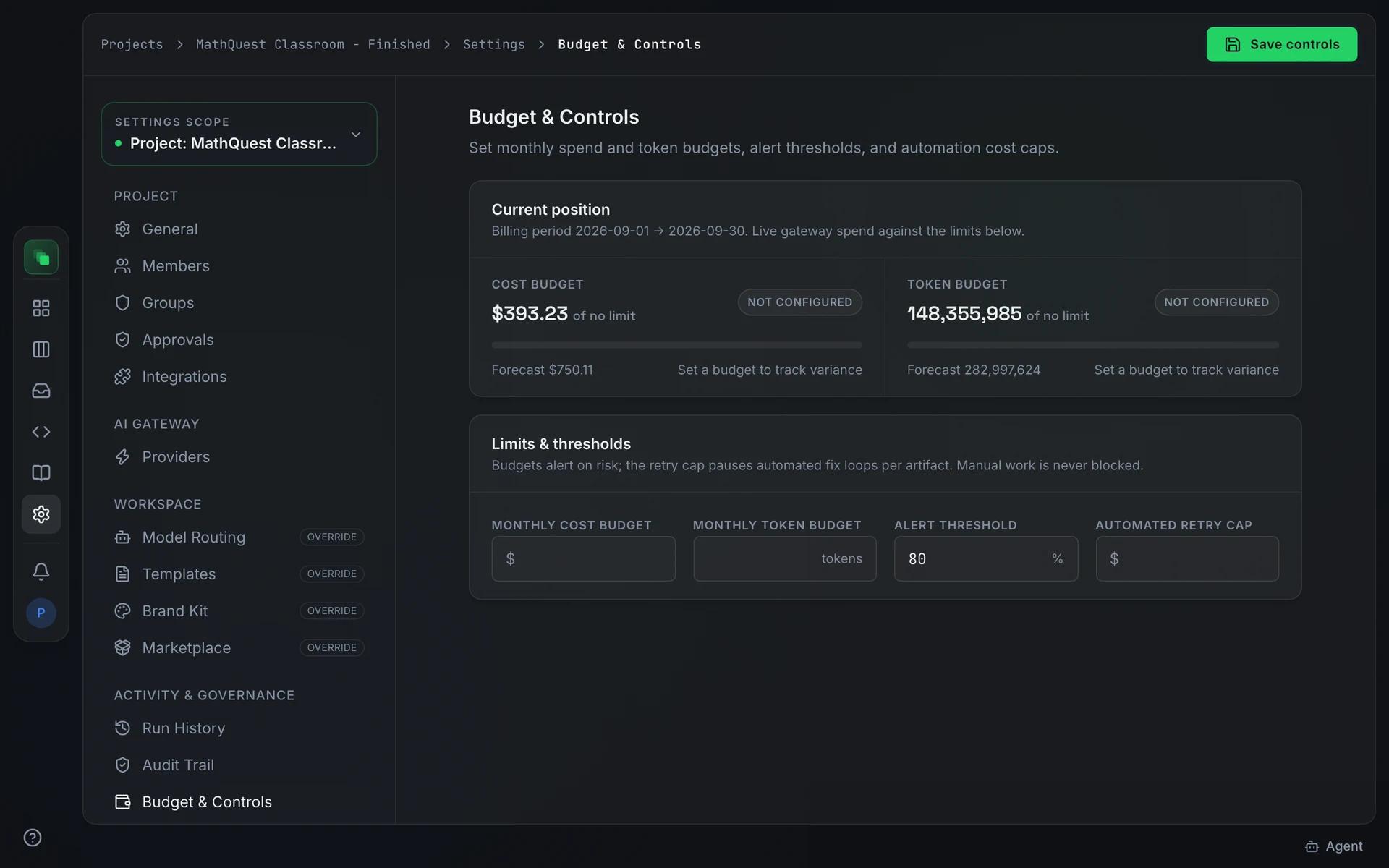This screenshot has width=1389, height=868.
Task: Click the Approvals shield-check icon
Action: [122, 340]
